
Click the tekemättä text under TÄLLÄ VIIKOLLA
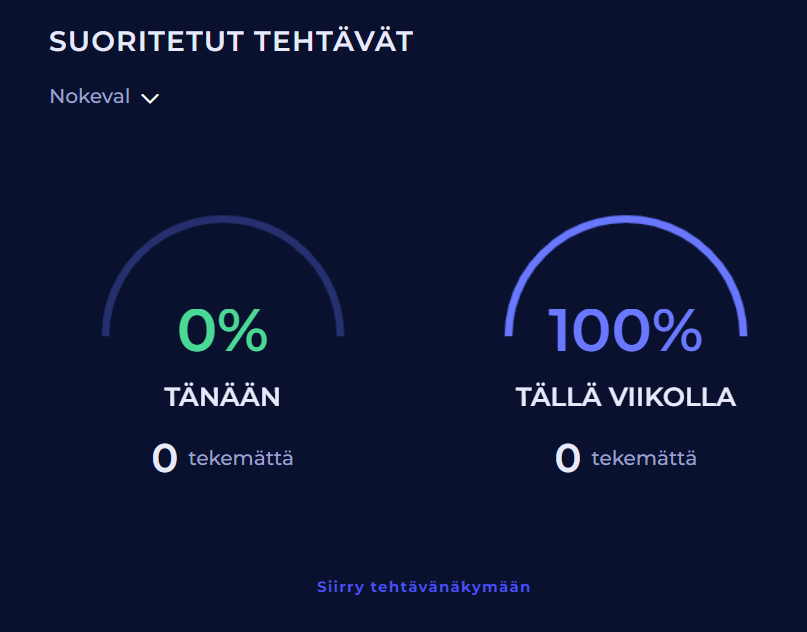644,459
